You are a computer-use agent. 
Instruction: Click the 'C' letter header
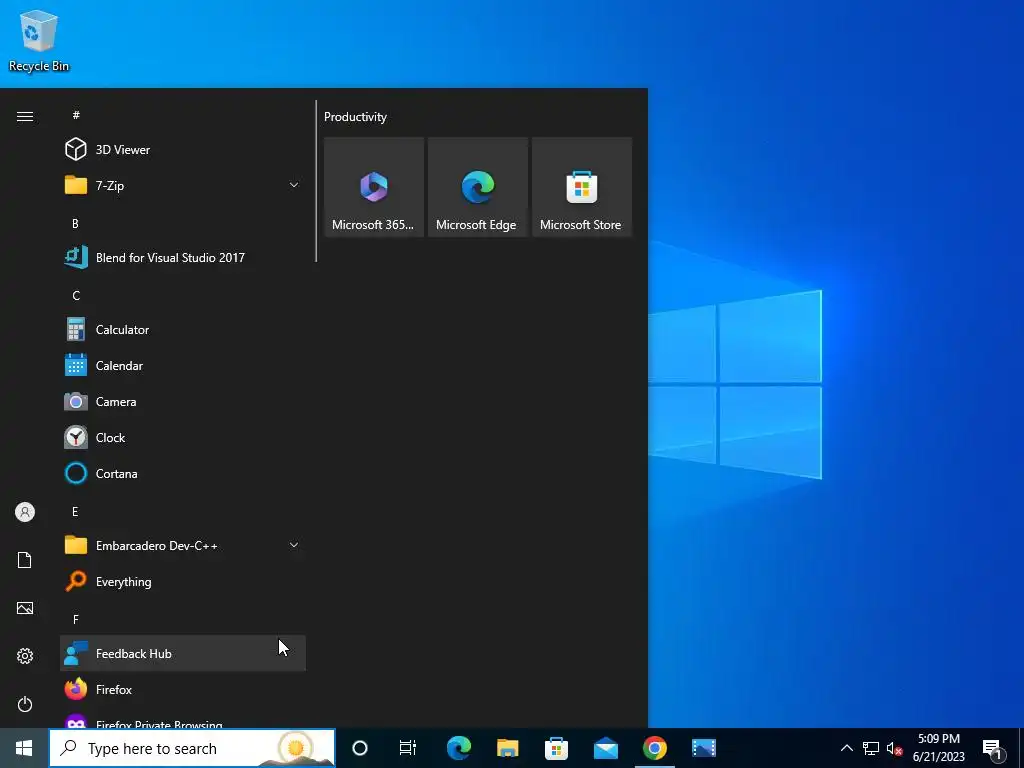point(76,296)
